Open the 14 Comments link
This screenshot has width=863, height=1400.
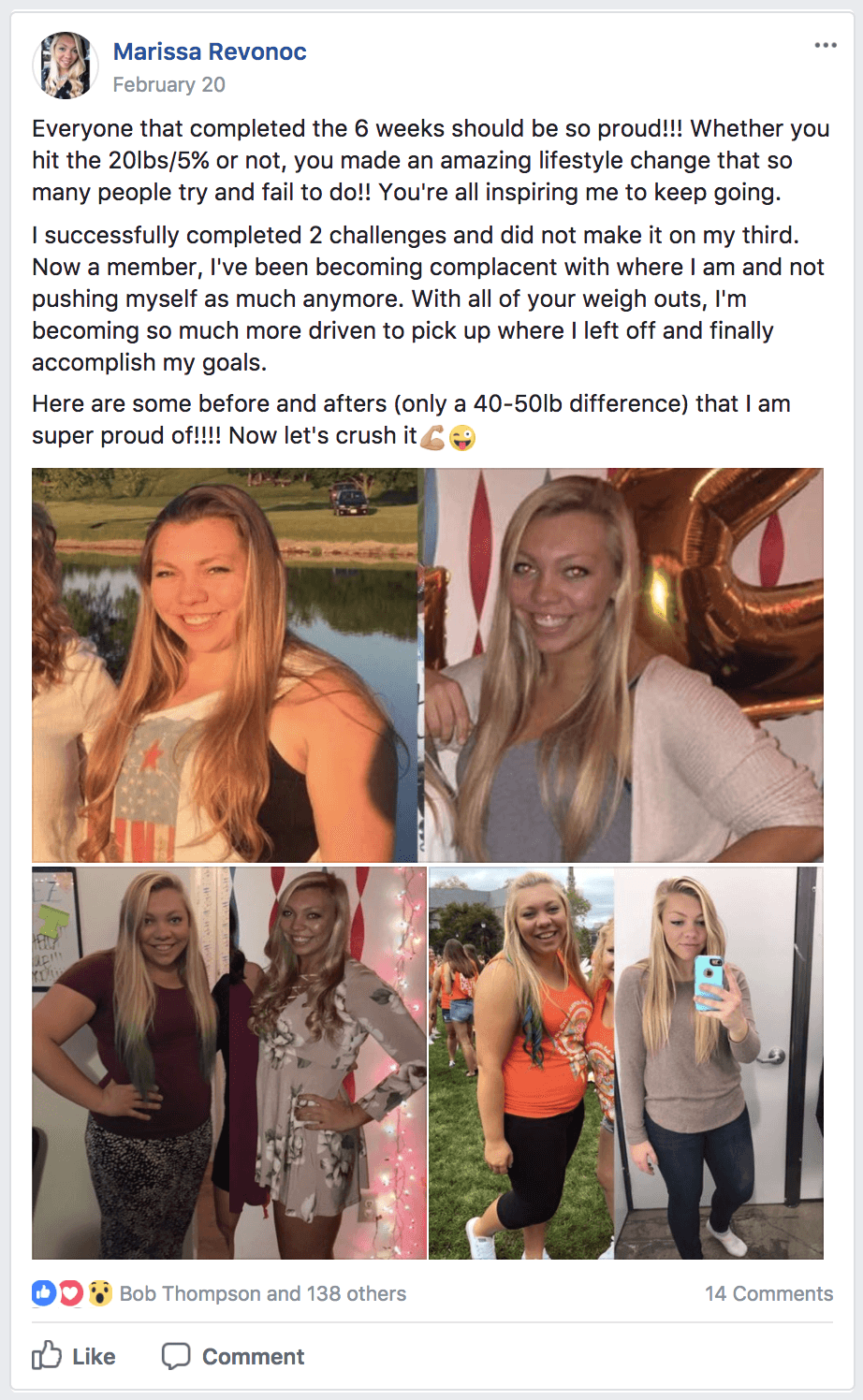(x=768, y=1293)
